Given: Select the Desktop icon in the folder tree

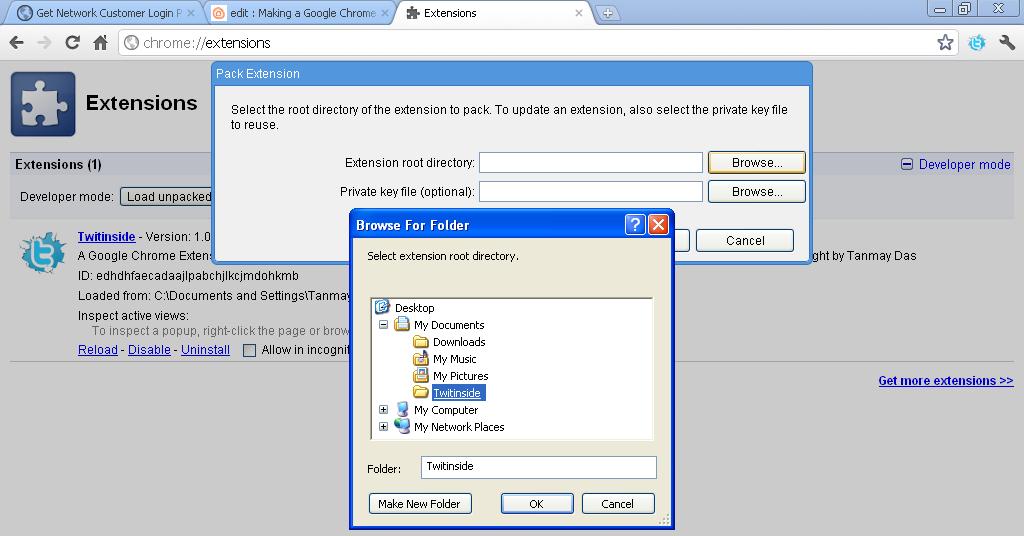Looking at the screenshot, I should (382, 307).
